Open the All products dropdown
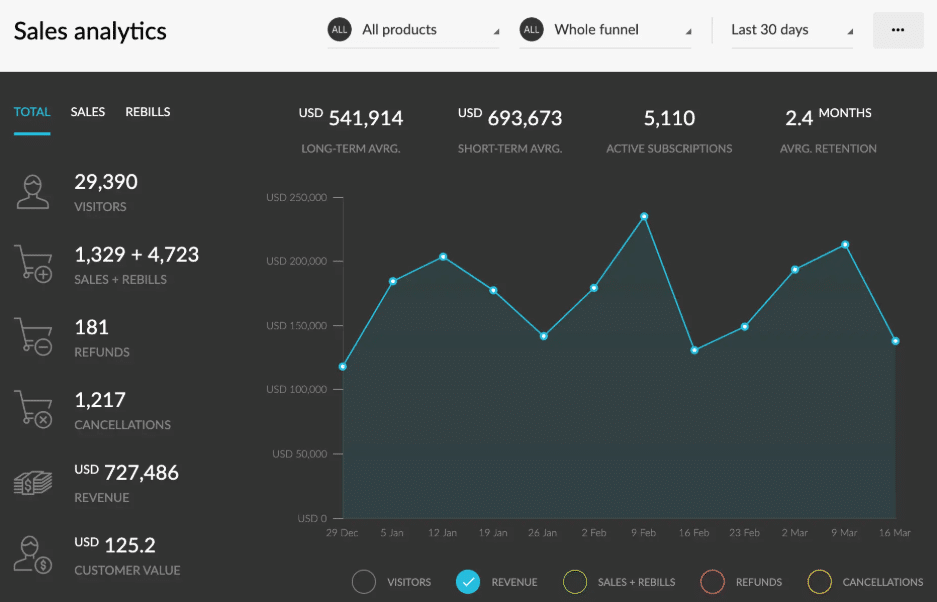 tap(428, 30)
